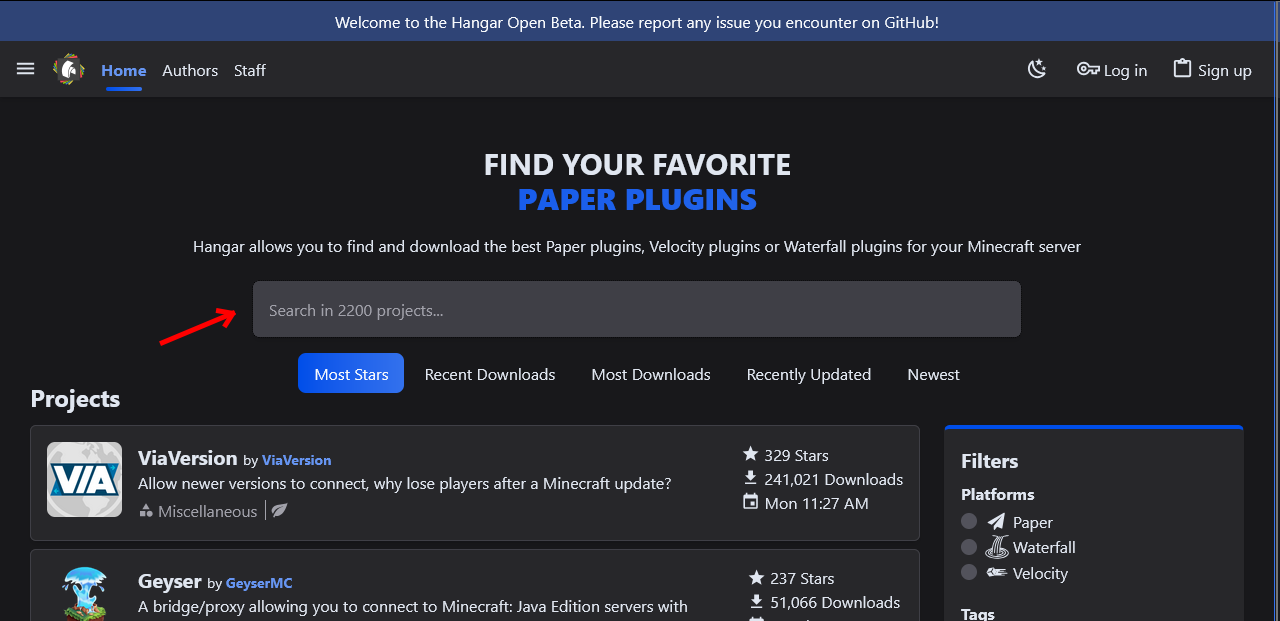The width and height of the screenshot is (1280, 621).
Task: Click the Paper platform icon in ViaVersion card
Action: [x=280, y=511]
